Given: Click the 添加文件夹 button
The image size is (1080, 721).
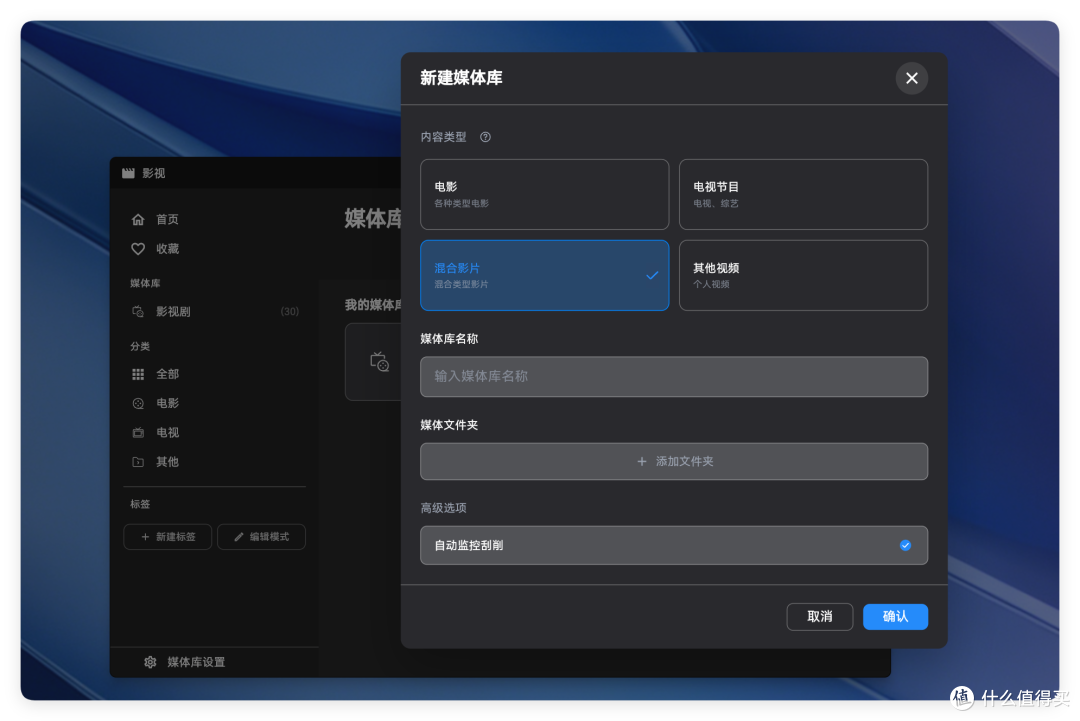Looking at the screenshot, I should point(674,461).
